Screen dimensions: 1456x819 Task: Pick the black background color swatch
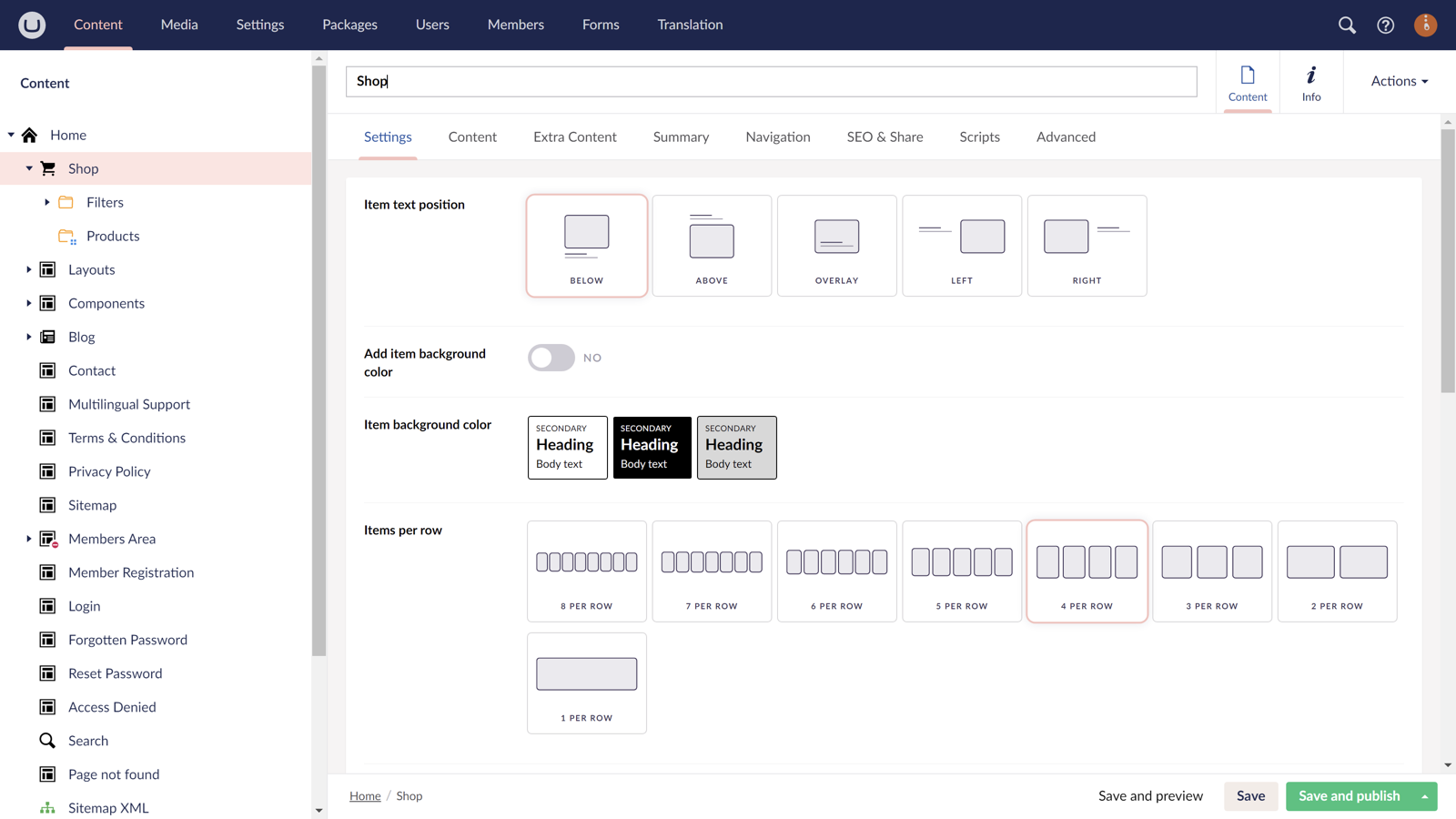click(x=652, y=447)
